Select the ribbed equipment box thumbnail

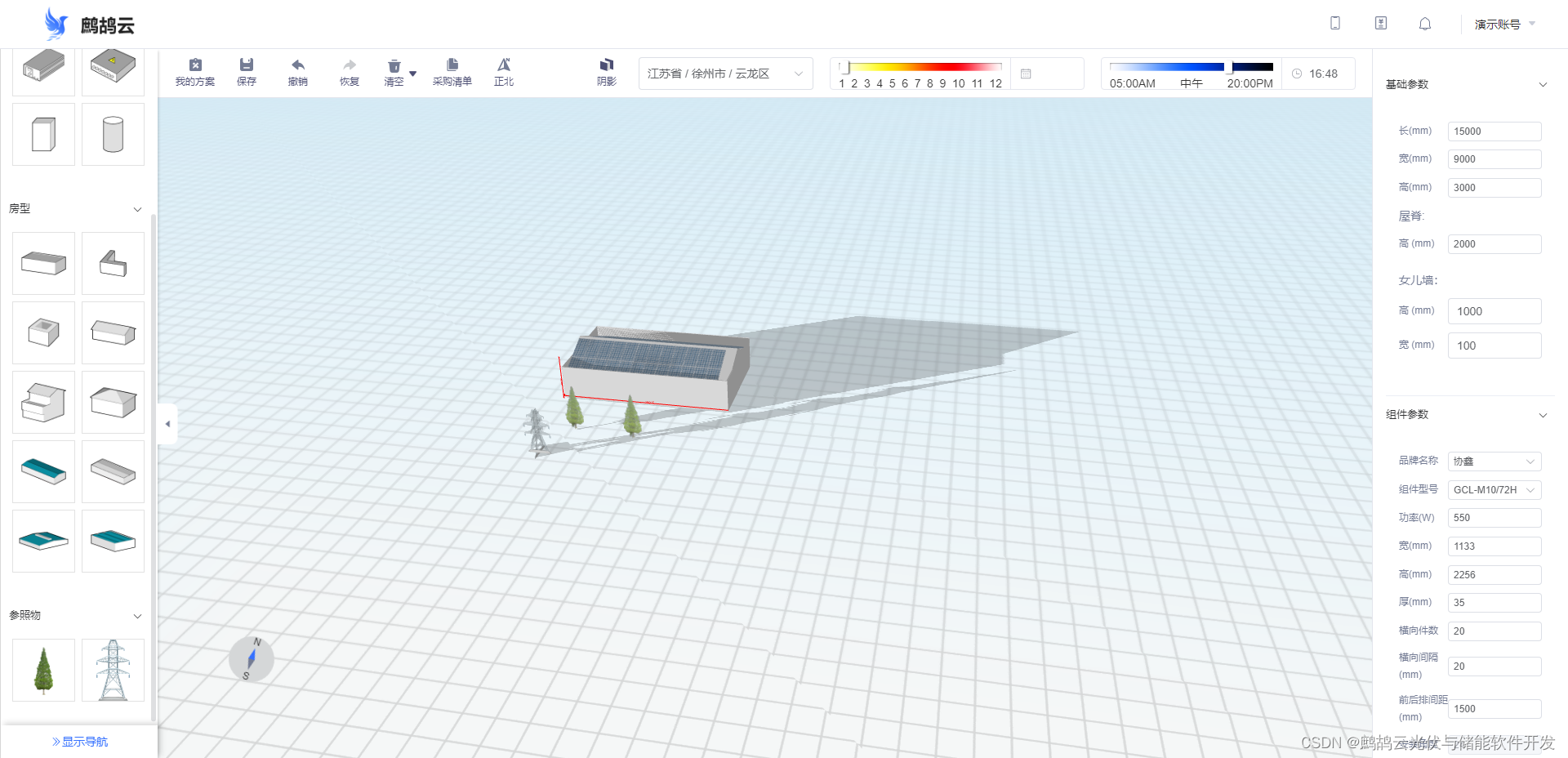44,69
